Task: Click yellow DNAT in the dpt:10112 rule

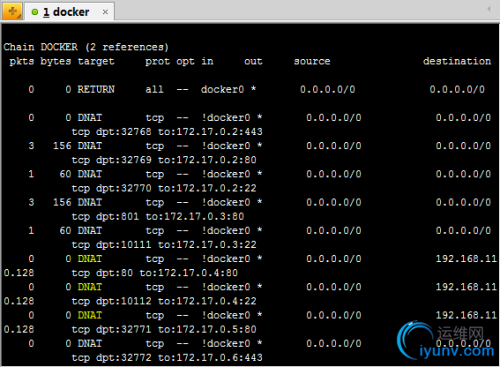Action: coord(90,287)
